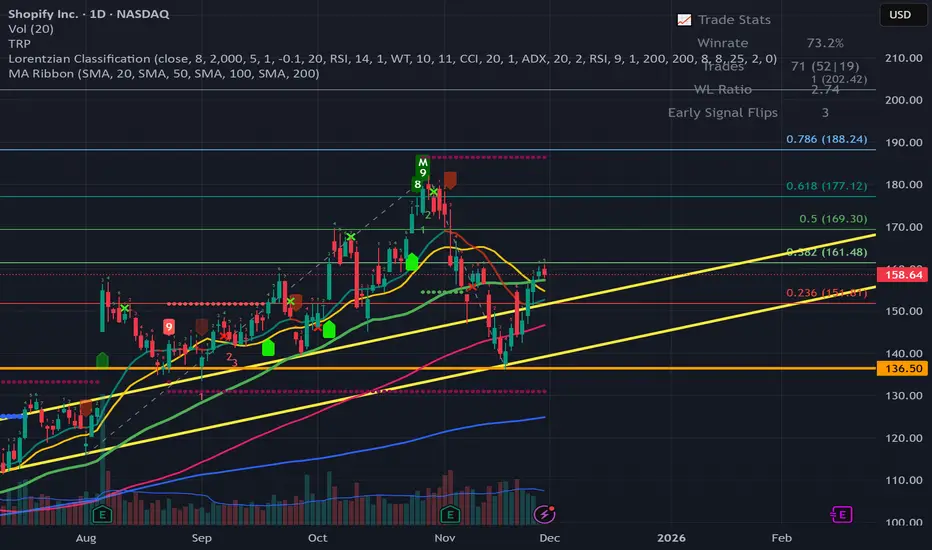Click the 120.00 price axis label
This screenshot has width=932, height=550.
point(903,438)
